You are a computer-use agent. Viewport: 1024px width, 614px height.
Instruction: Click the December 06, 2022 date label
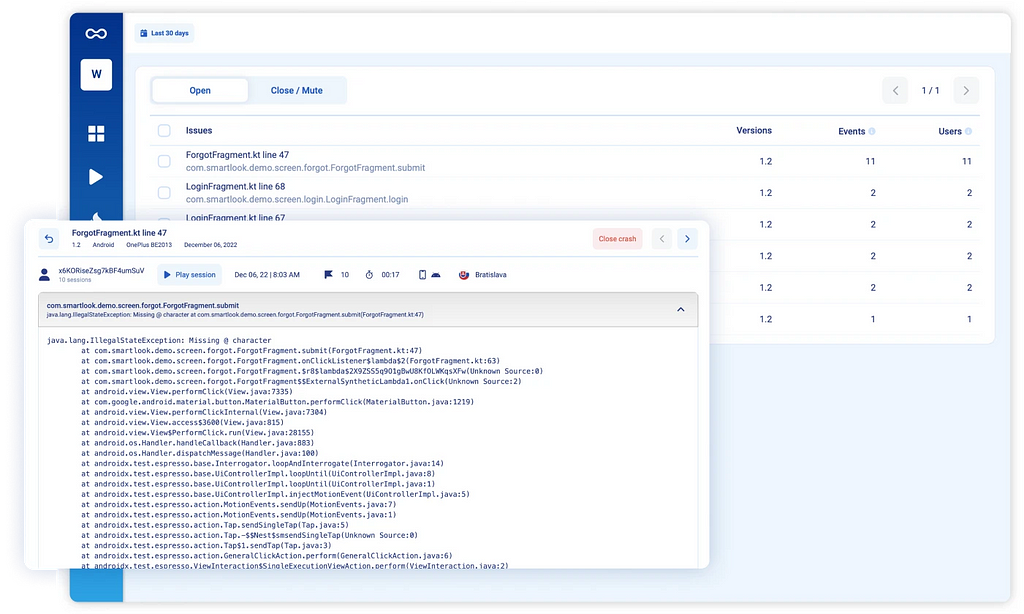210,245
